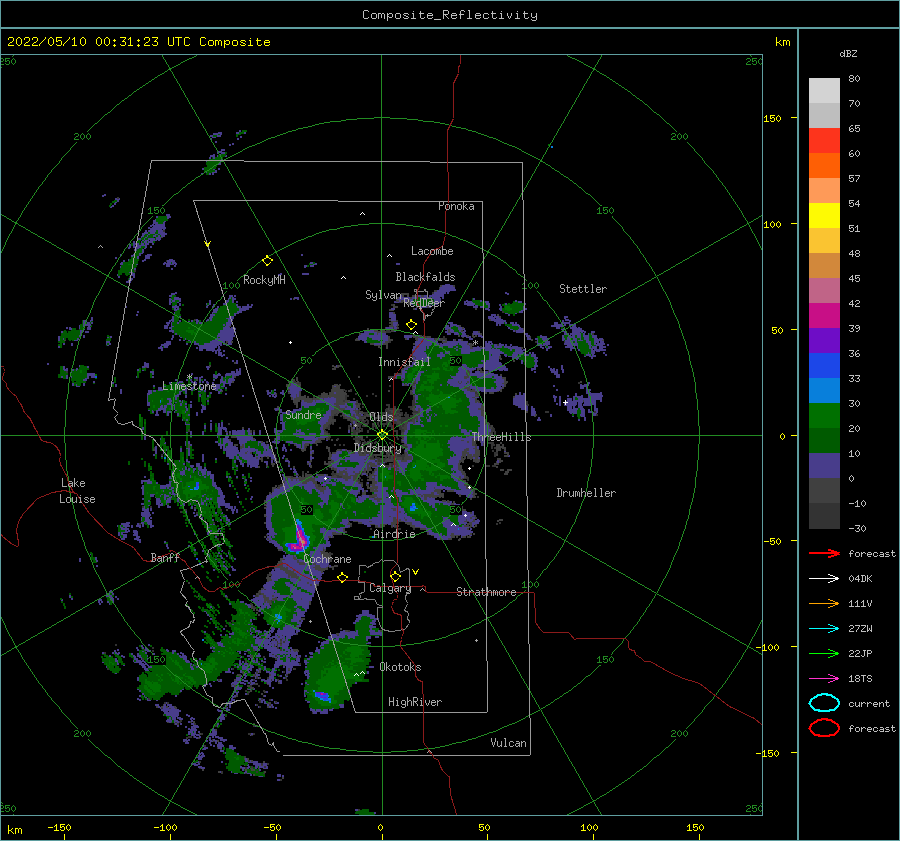Click the Olds city label
Viewport: 900px width, 841px height.
[381, 417]
